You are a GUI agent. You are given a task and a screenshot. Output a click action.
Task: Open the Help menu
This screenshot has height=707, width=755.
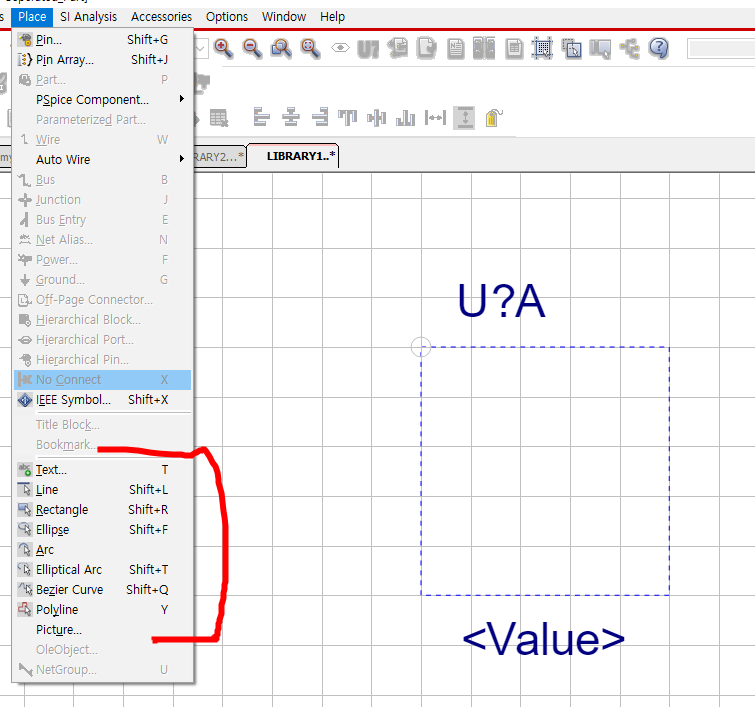pos(332,17)
